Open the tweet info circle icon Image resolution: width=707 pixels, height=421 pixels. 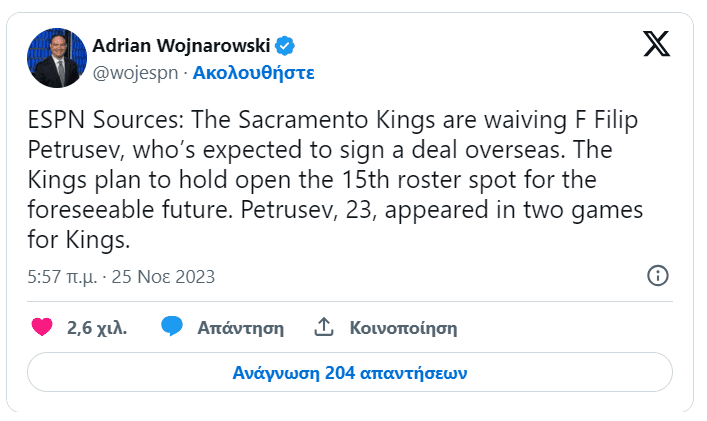pyautogui.click(x=658, y=276)
